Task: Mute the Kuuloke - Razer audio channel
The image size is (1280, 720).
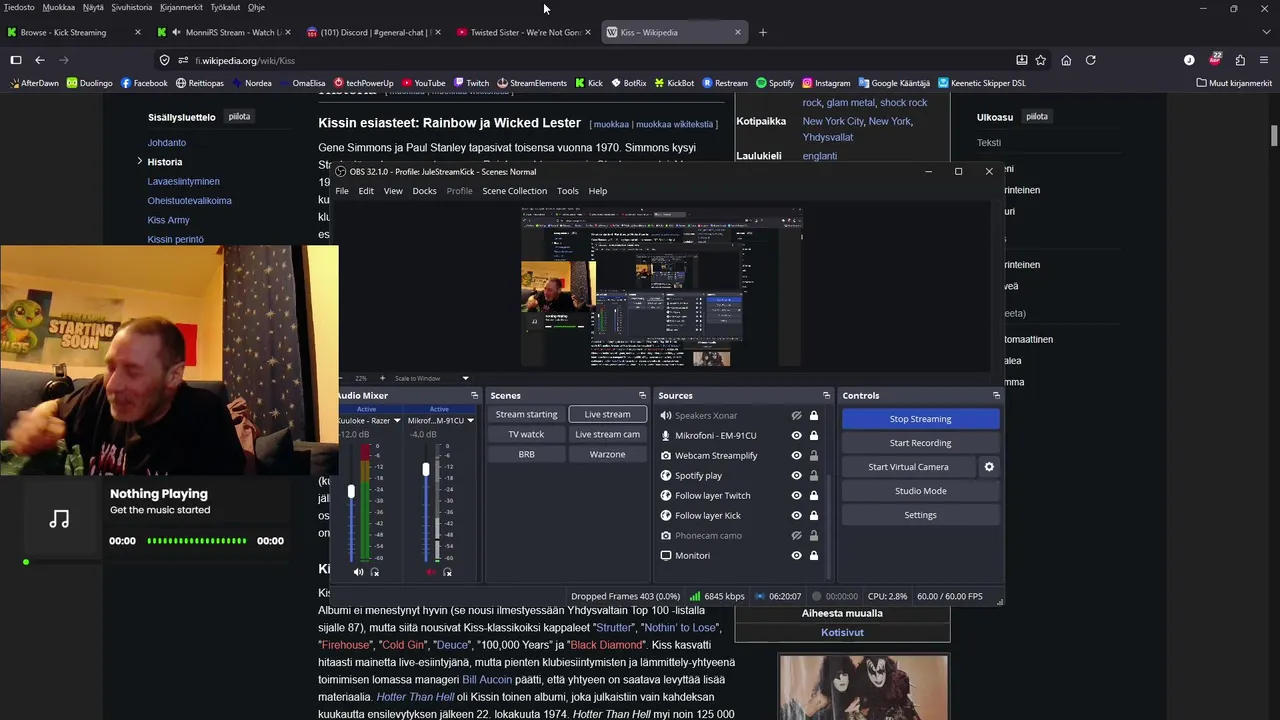Action: point(358,572)
